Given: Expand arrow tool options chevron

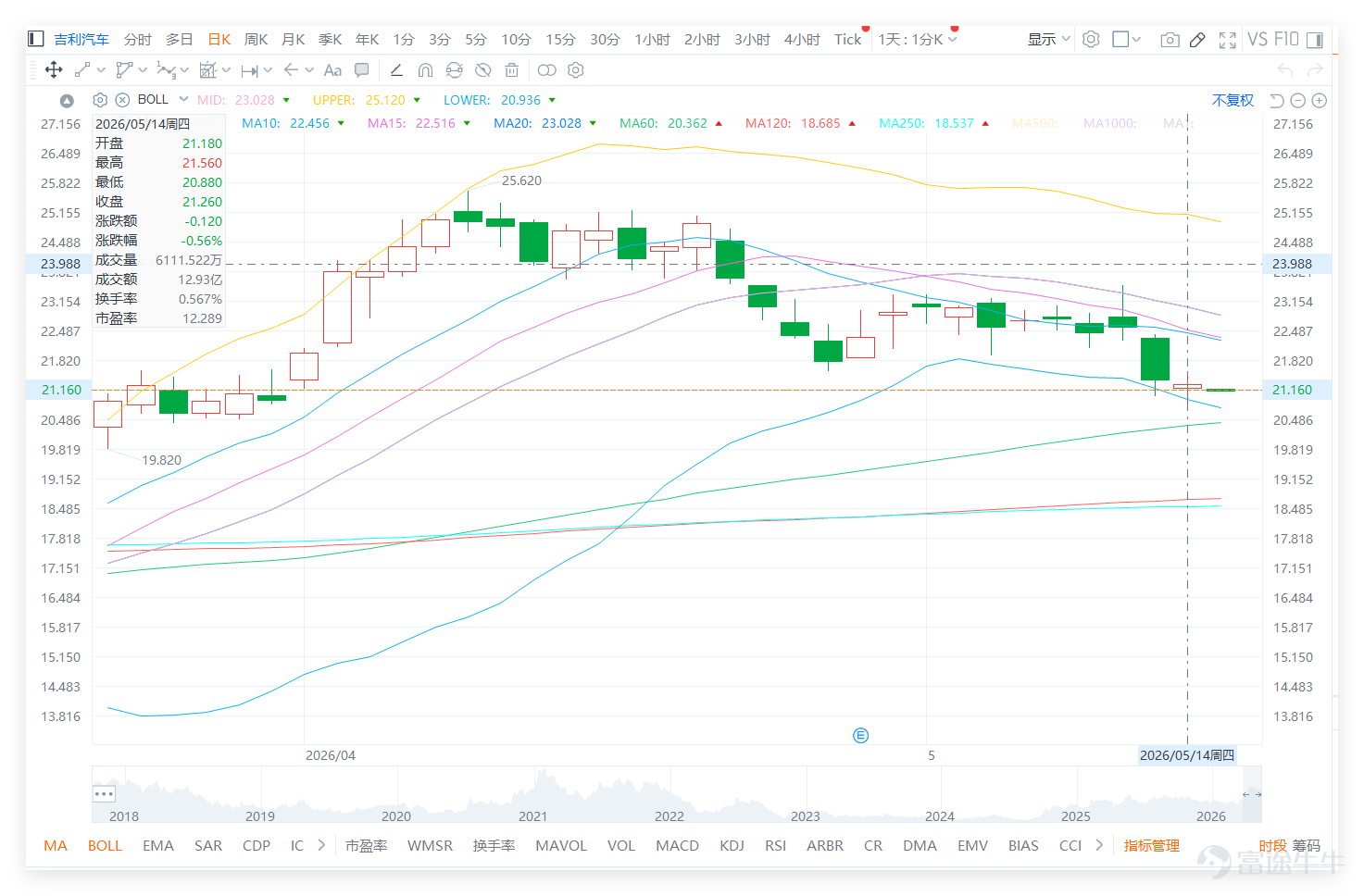Looking at the screenshot, I should click(x=309, y=69).
